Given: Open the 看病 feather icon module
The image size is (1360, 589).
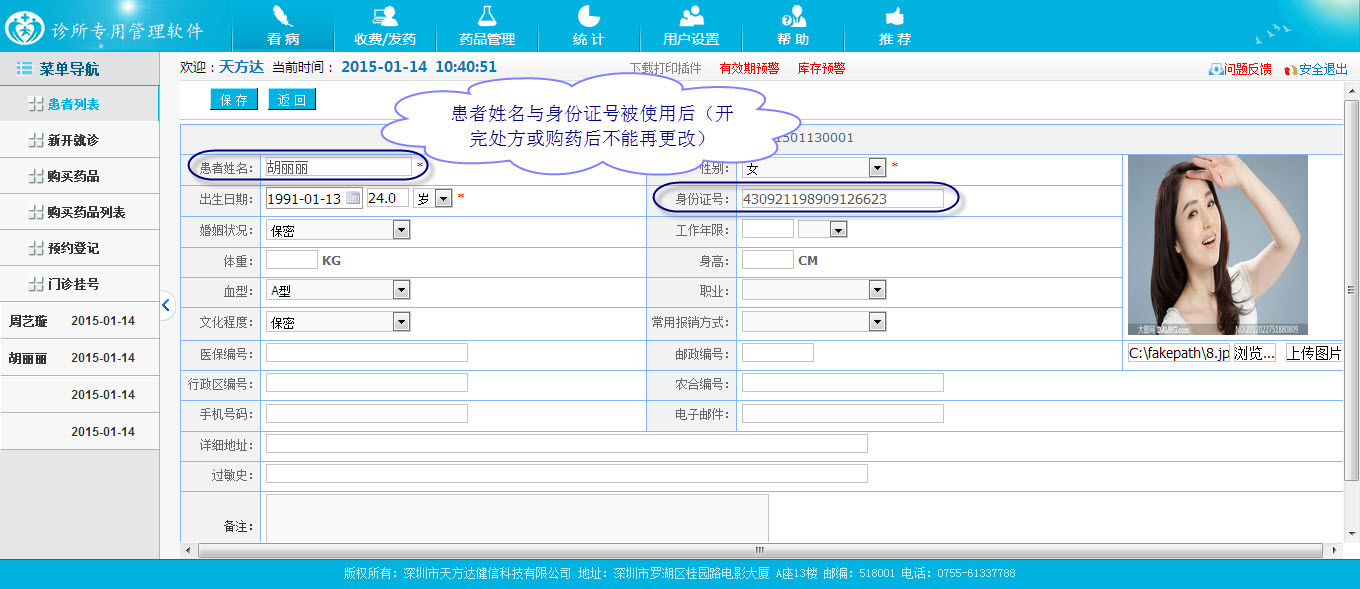Looking at the screenshot, I should 283,17.
